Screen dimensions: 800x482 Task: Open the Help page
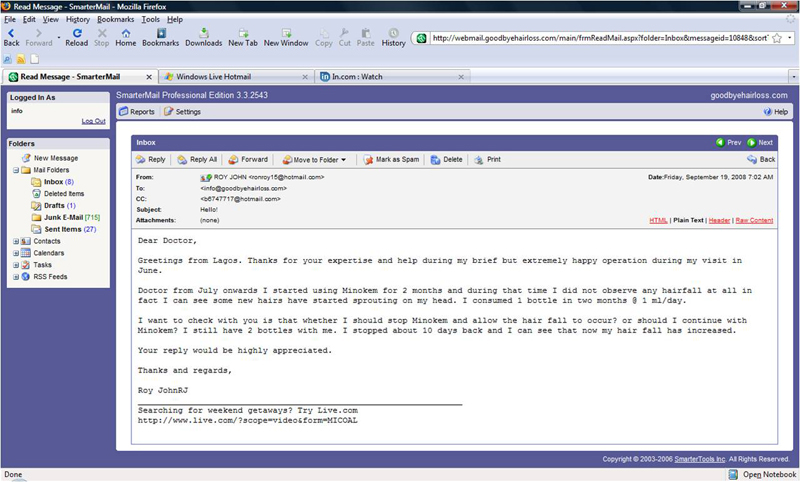coord(776,112)
